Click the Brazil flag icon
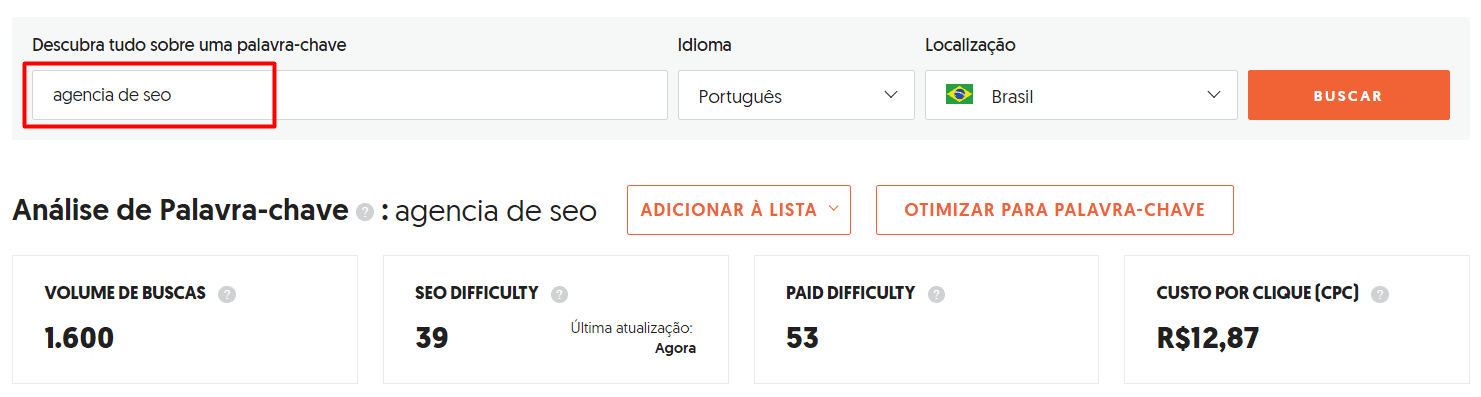The image size is (1481, 397). 960,96
